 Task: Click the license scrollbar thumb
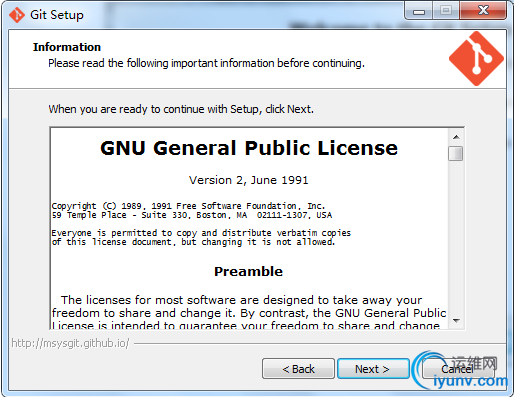pyautogui.click(x=456, y=154)
